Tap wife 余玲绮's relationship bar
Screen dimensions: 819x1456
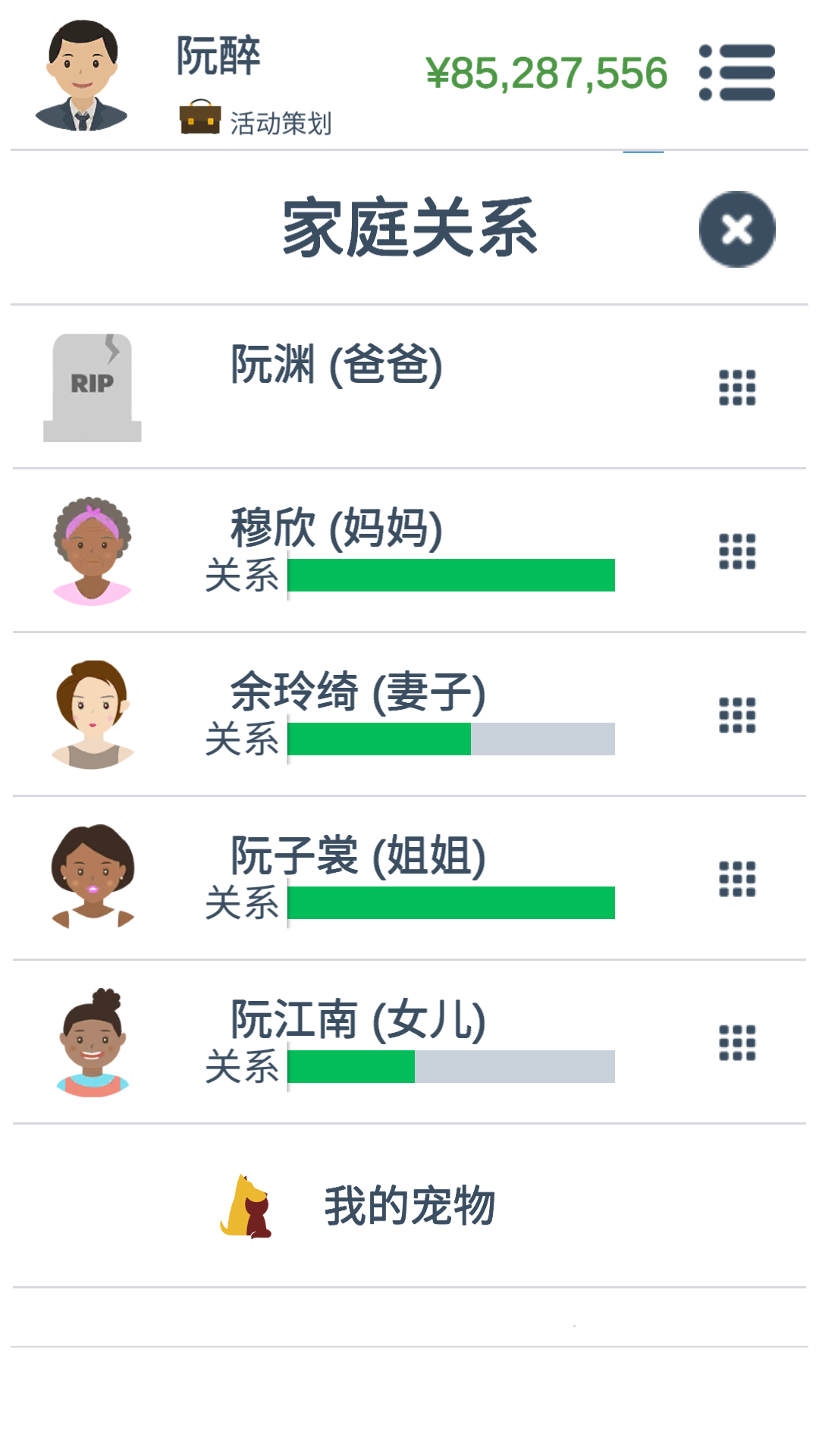(x=451, y=739)
